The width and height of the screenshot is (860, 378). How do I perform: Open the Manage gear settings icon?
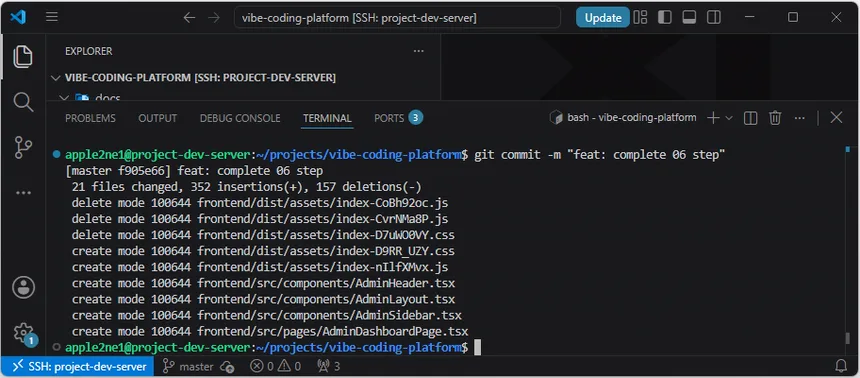24,333
